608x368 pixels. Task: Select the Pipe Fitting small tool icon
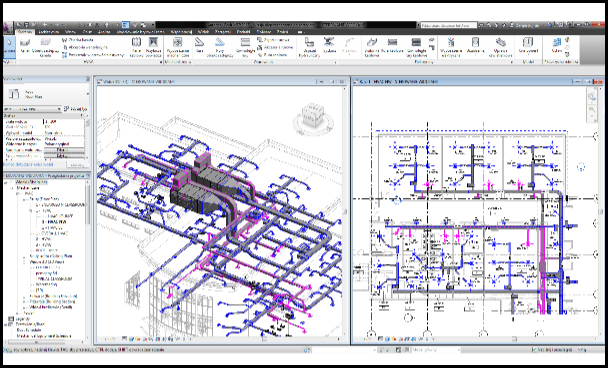pyautogui.click(x=260, y=40)
